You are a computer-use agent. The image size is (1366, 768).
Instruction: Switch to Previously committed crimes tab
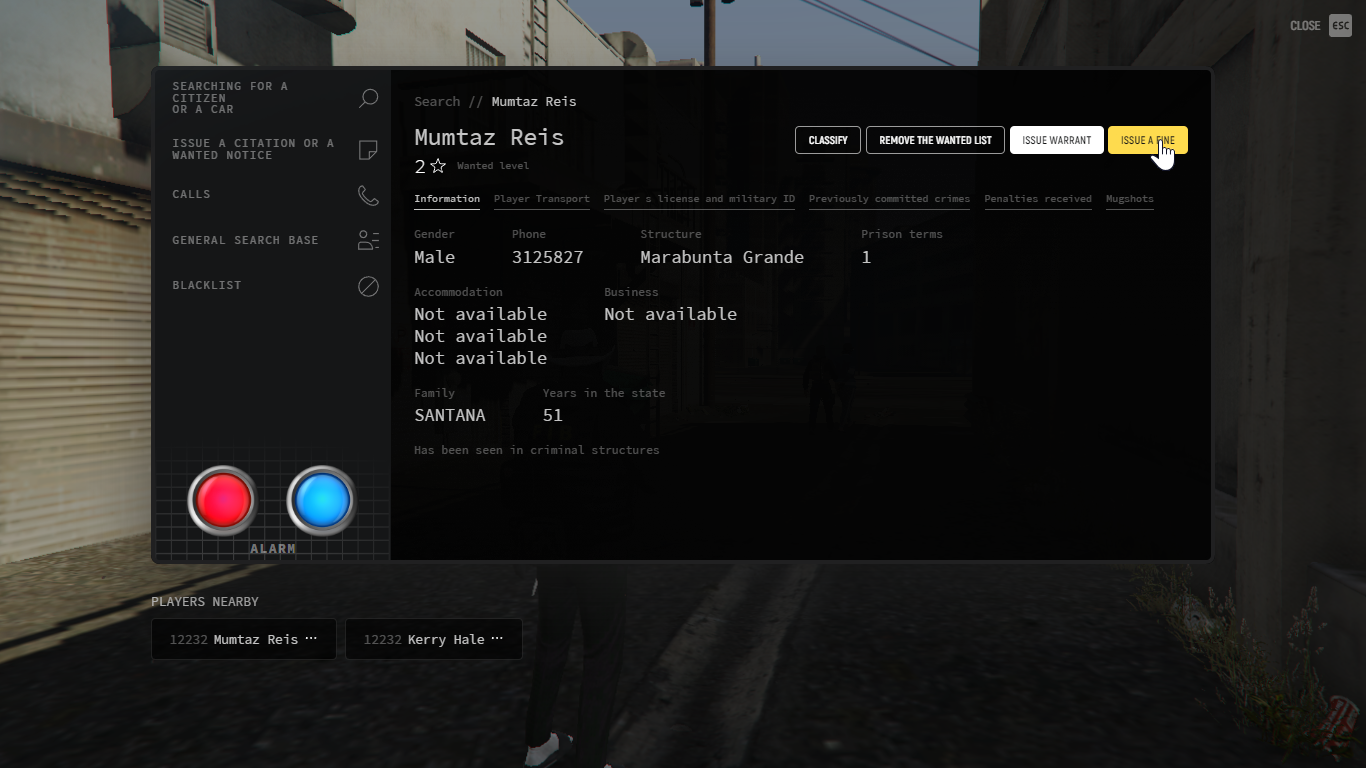(889, 199)
